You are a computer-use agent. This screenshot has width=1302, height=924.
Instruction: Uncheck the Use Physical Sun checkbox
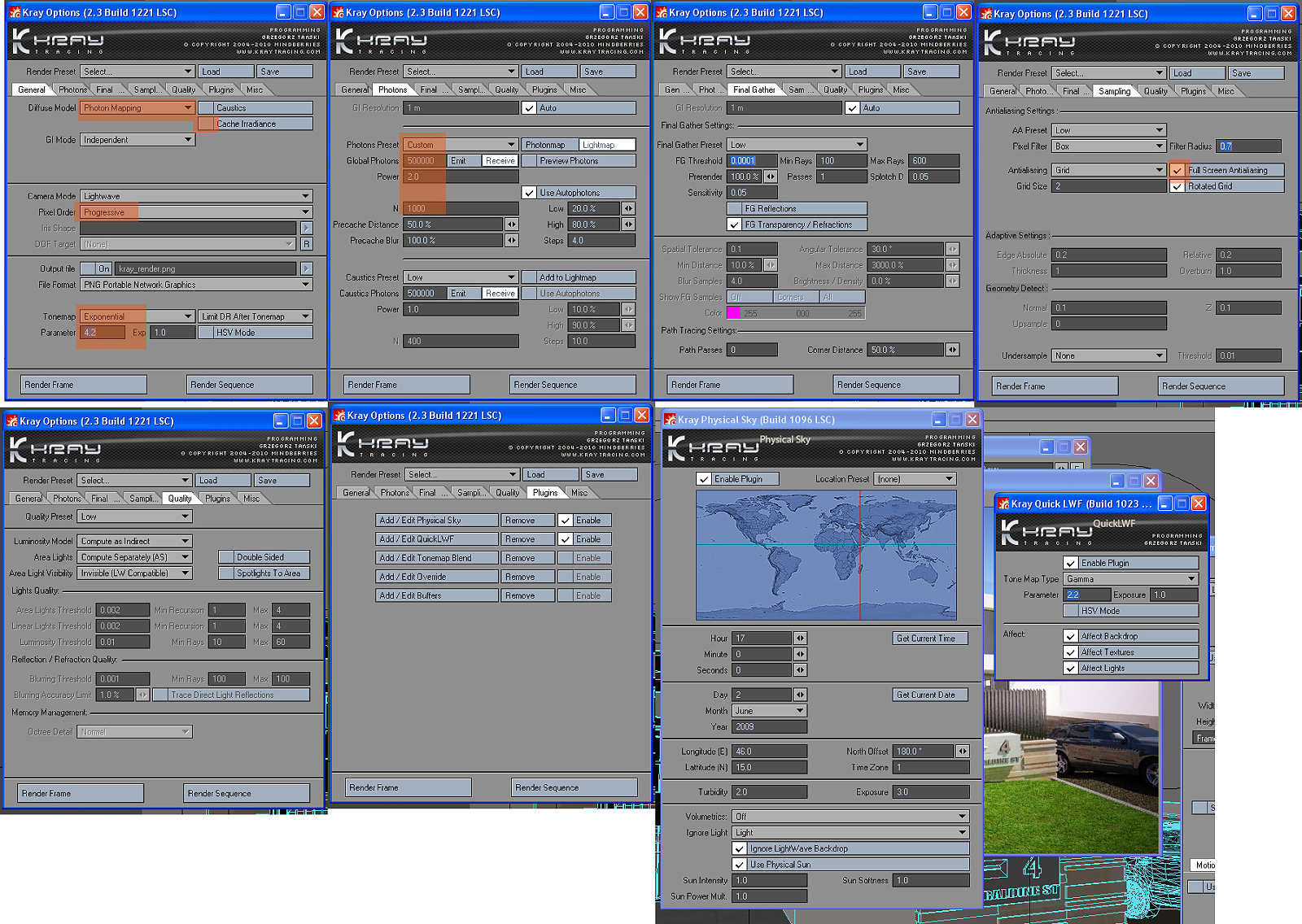(740, 865)
